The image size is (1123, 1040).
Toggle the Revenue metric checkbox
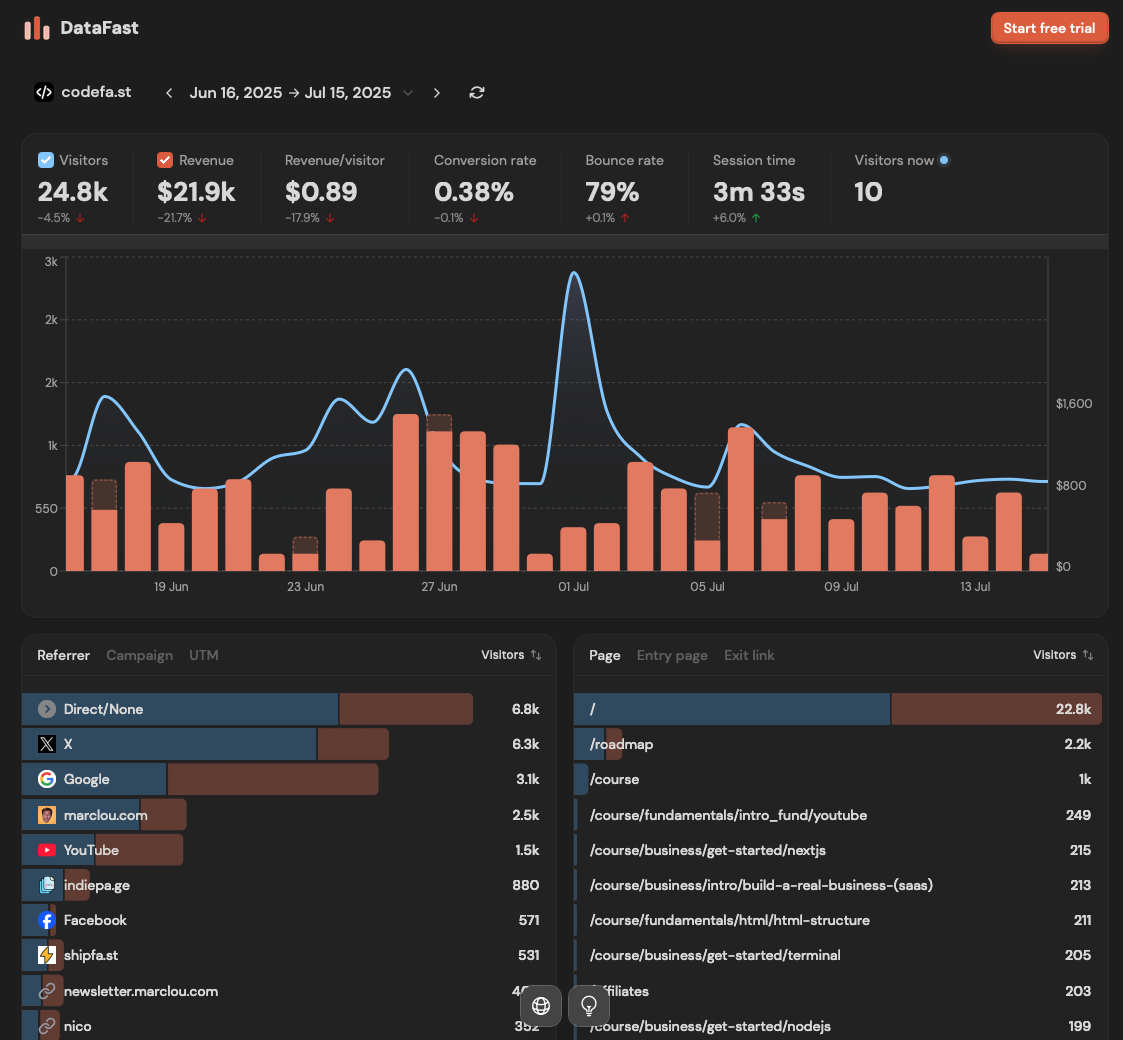[x=165, y=159]
